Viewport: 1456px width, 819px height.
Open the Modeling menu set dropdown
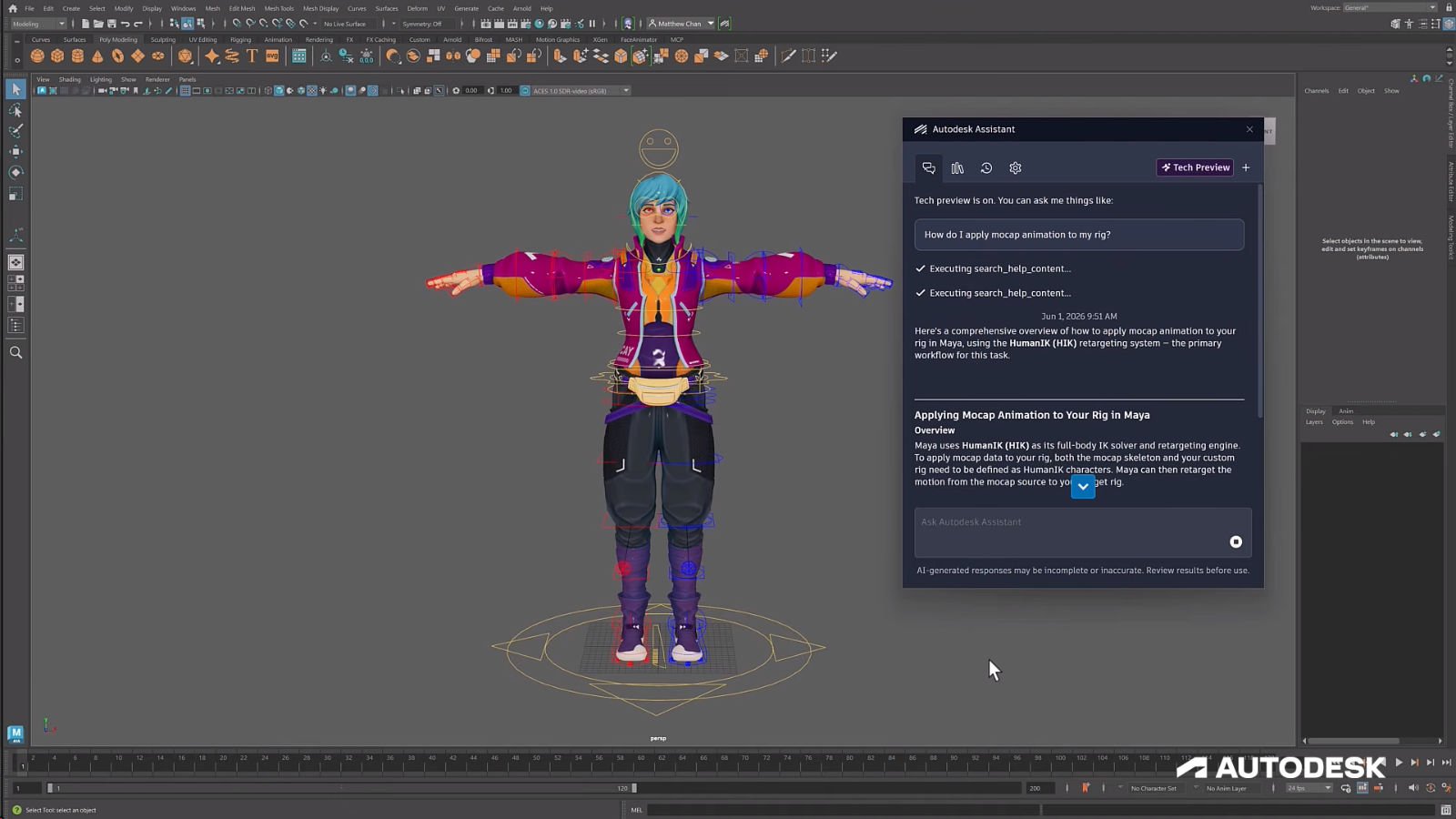38,24
